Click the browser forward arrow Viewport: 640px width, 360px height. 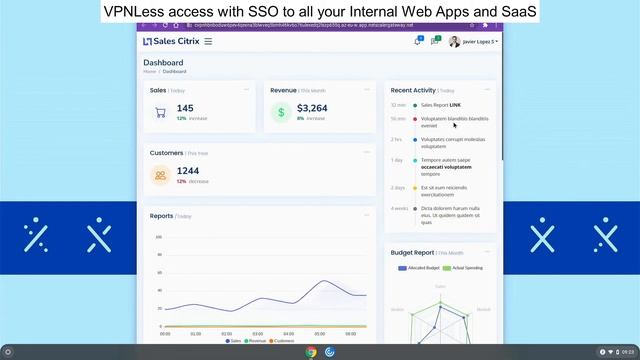[x=154, y=25]
